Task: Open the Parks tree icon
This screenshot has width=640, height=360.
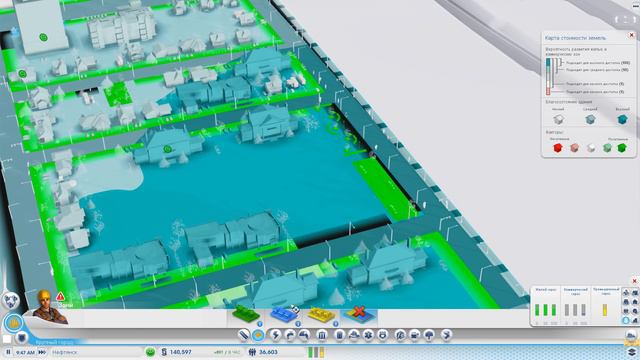Action: click(x=429, y=335)
